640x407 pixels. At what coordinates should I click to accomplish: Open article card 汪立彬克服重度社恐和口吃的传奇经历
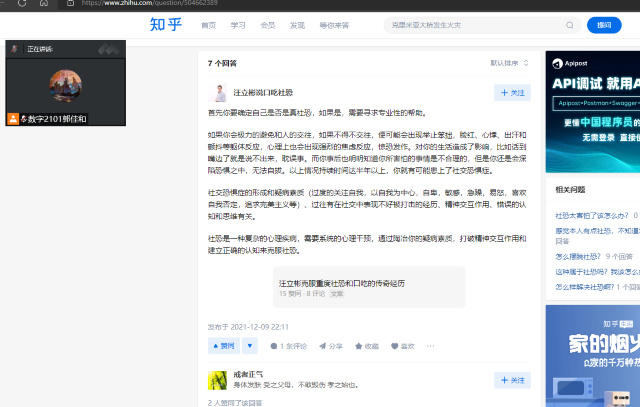pyautogui.click(x=369, y=287)
